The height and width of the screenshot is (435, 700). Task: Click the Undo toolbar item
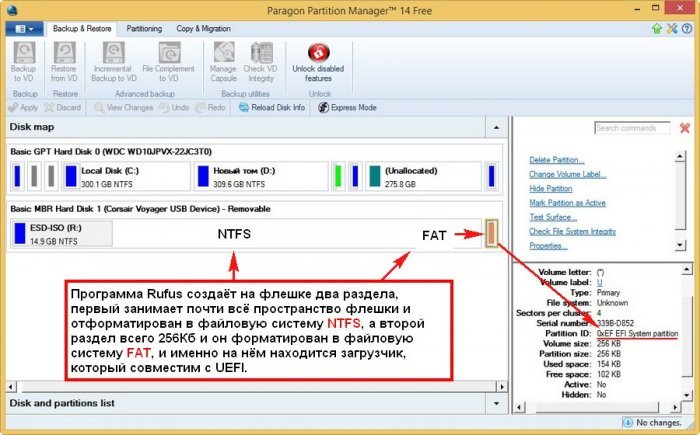[175, 108]
